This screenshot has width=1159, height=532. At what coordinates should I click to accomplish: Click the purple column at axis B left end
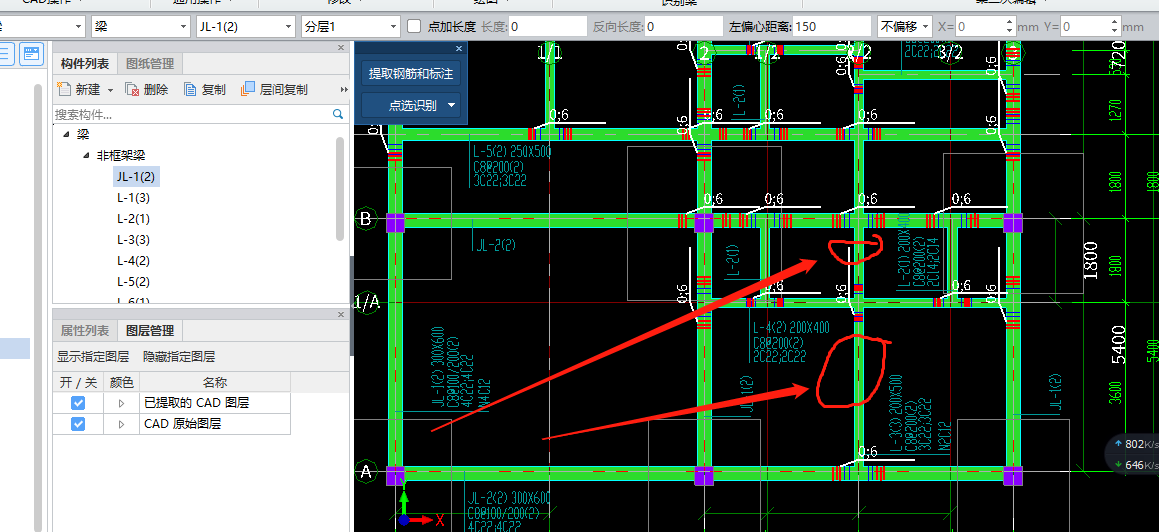[x=395, y=221]
